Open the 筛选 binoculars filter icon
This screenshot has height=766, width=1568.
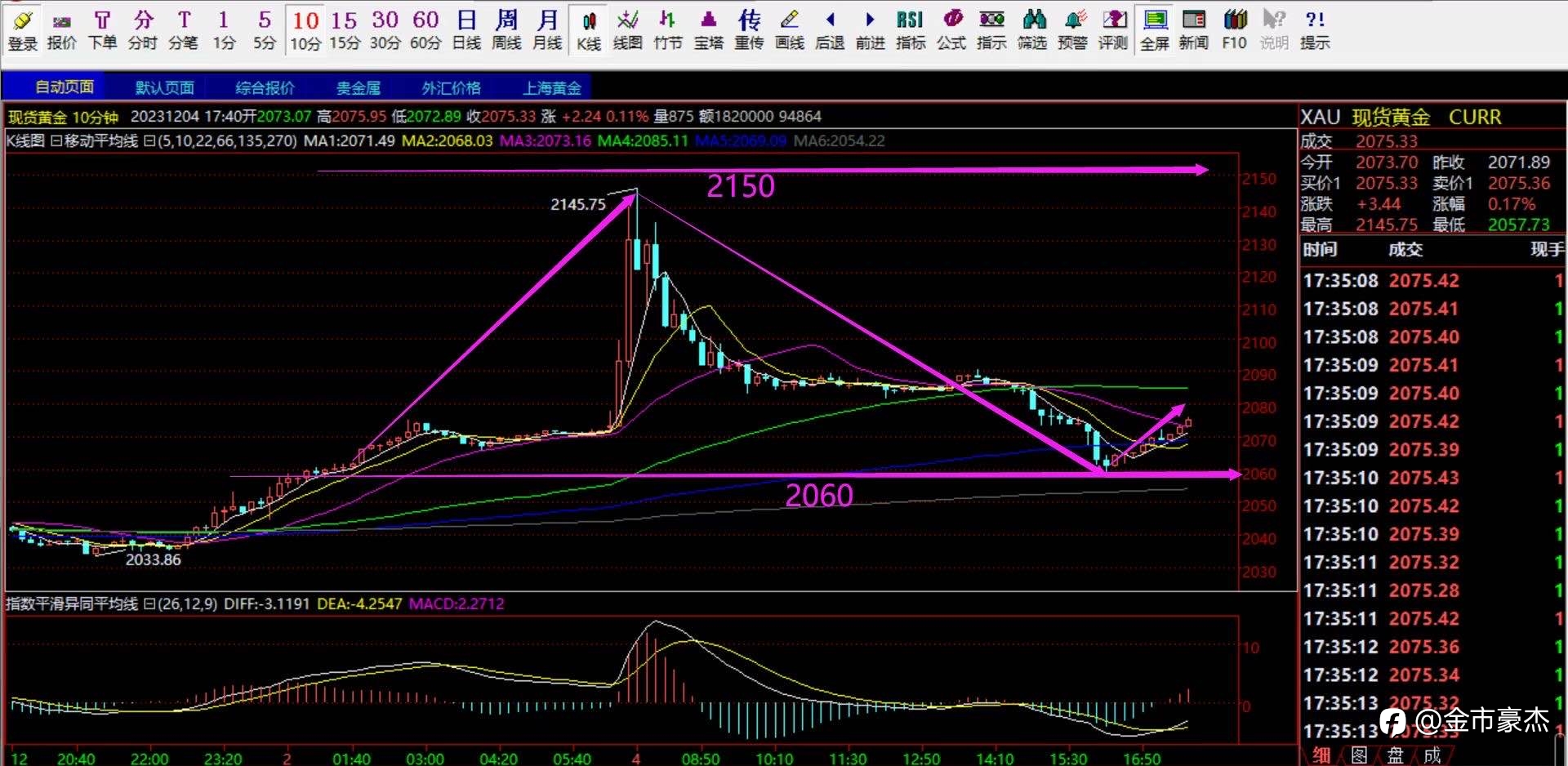click(1032, 30)
